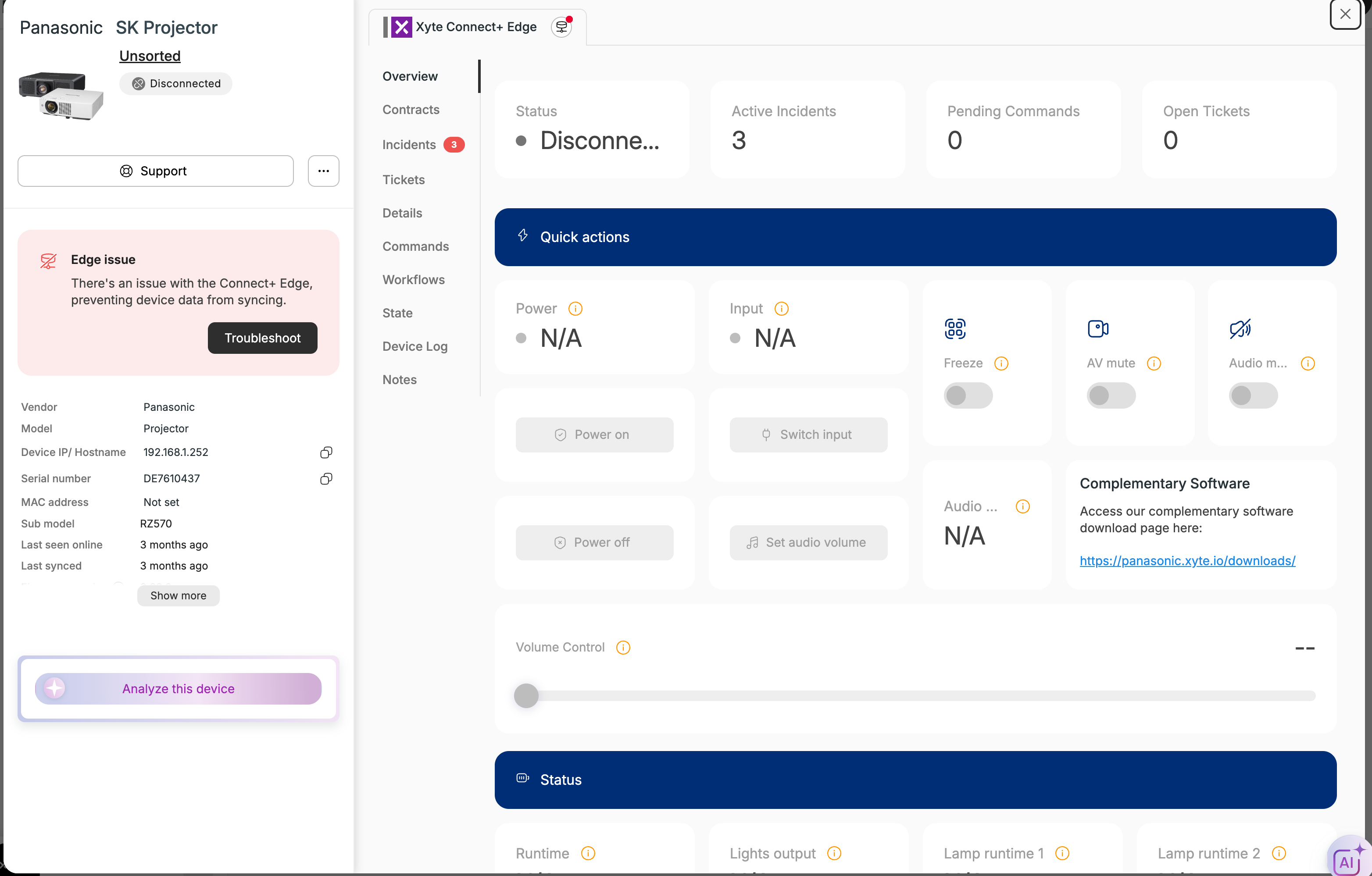The image size is (1372, 876).
Task: Click Runtime info icon
Action: click(x=588, y=853)
